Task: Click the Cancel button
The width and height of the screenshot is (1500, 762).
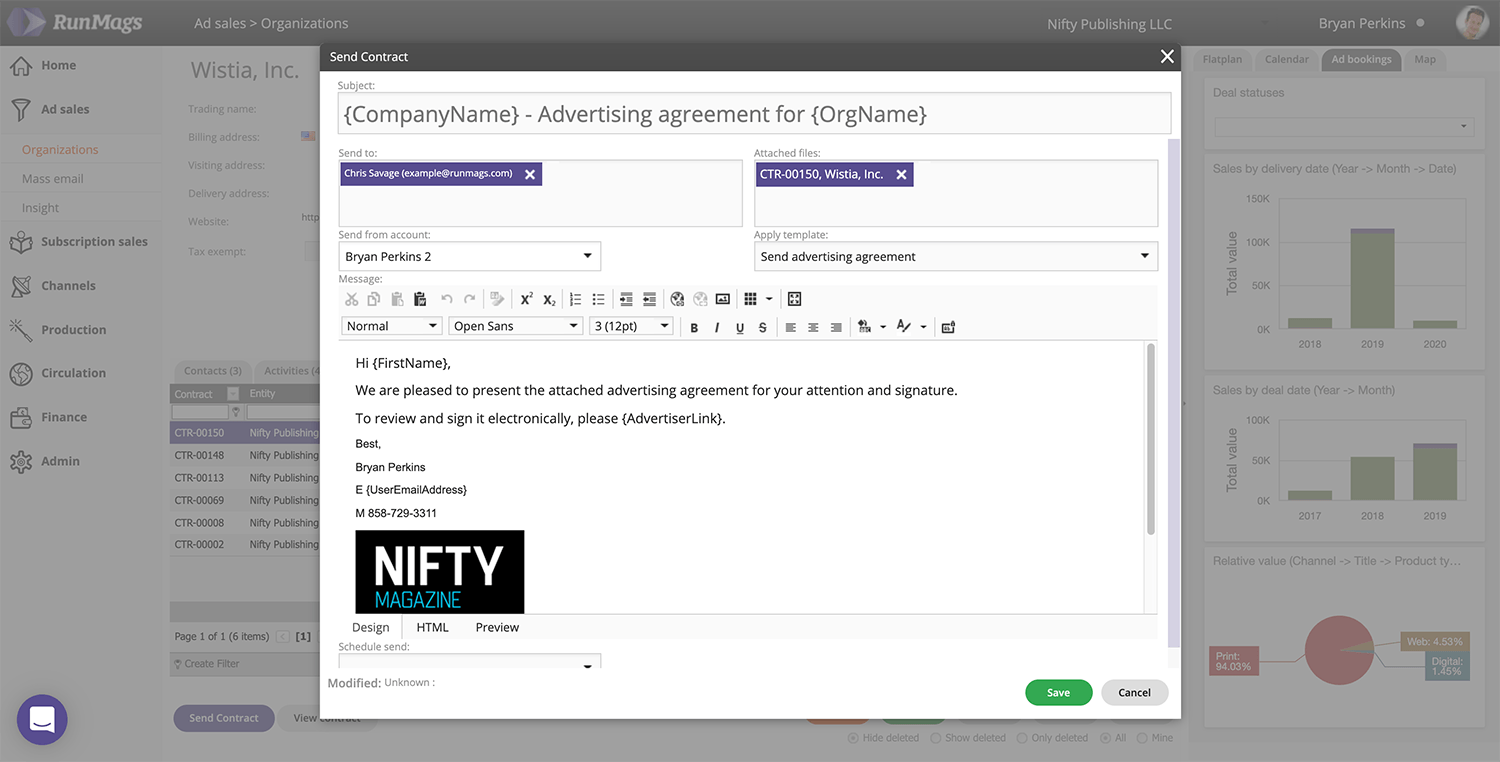Action: (1134, 692)
